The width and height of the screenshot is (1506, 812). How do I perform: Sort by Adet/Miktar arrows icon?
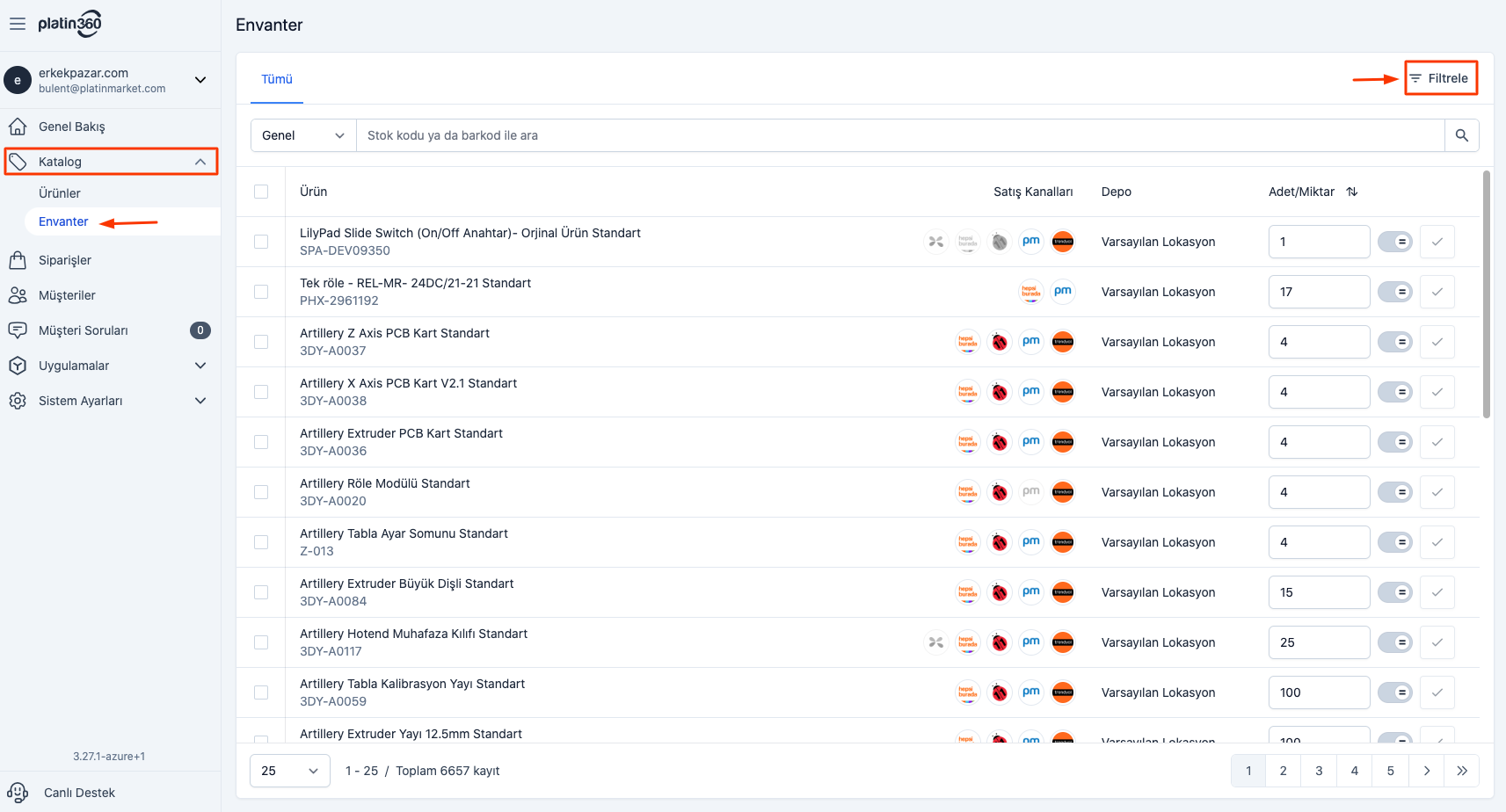1352,192
